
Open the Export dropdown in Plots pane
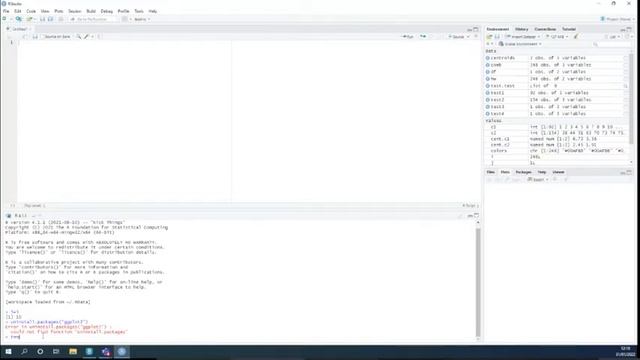(x=538, y=180)
